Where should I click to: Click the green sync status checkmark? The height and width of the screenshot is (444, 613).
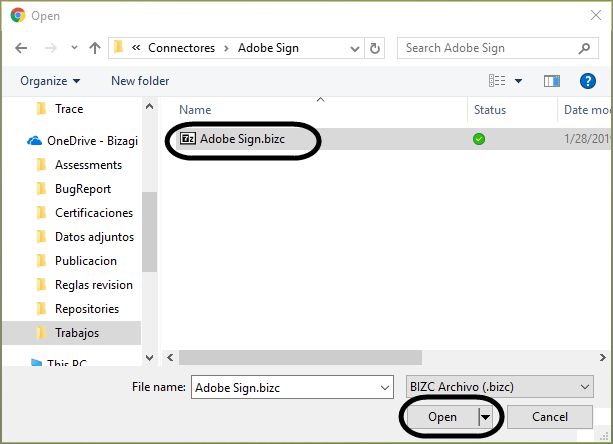[479, 139]
